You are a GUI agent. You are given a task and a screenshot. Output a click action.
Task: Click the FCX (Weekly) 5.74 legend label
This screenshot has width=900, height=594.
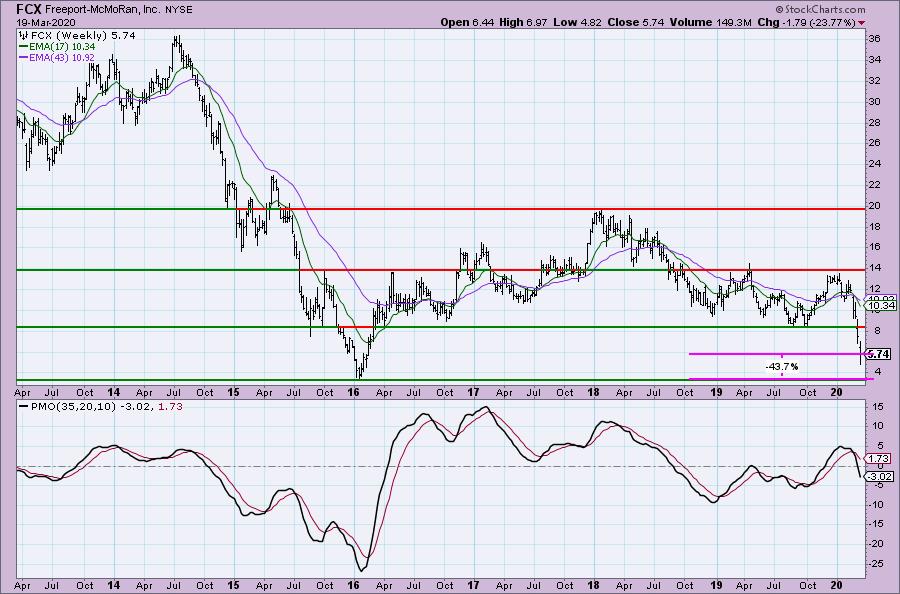coord(83,36)
